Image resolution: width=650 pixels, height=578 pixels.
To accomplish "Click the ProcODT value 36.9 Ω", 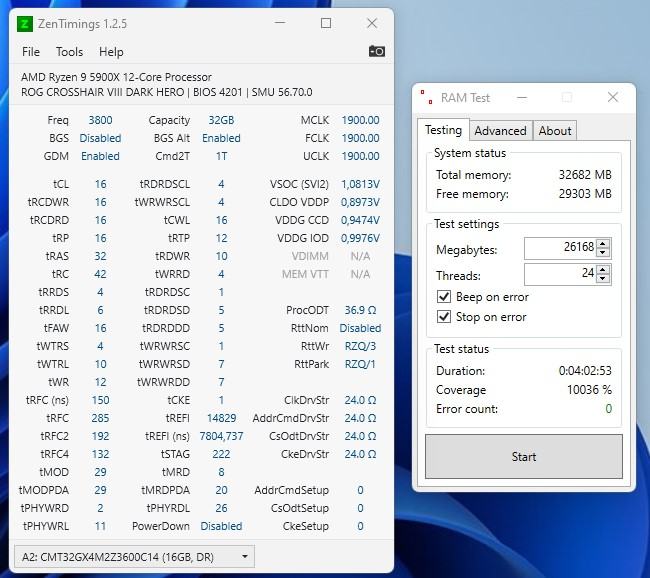I will click(360, 310).
